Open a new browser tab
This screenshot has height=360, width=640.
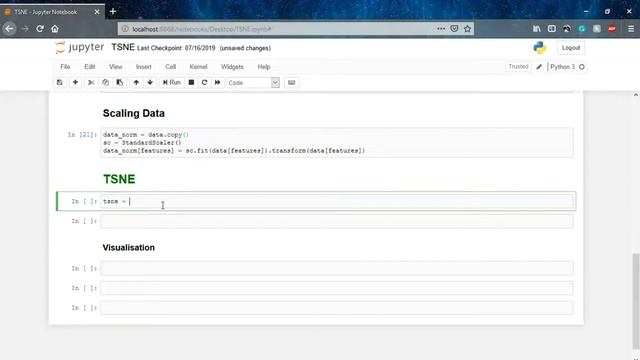(113, 12)
